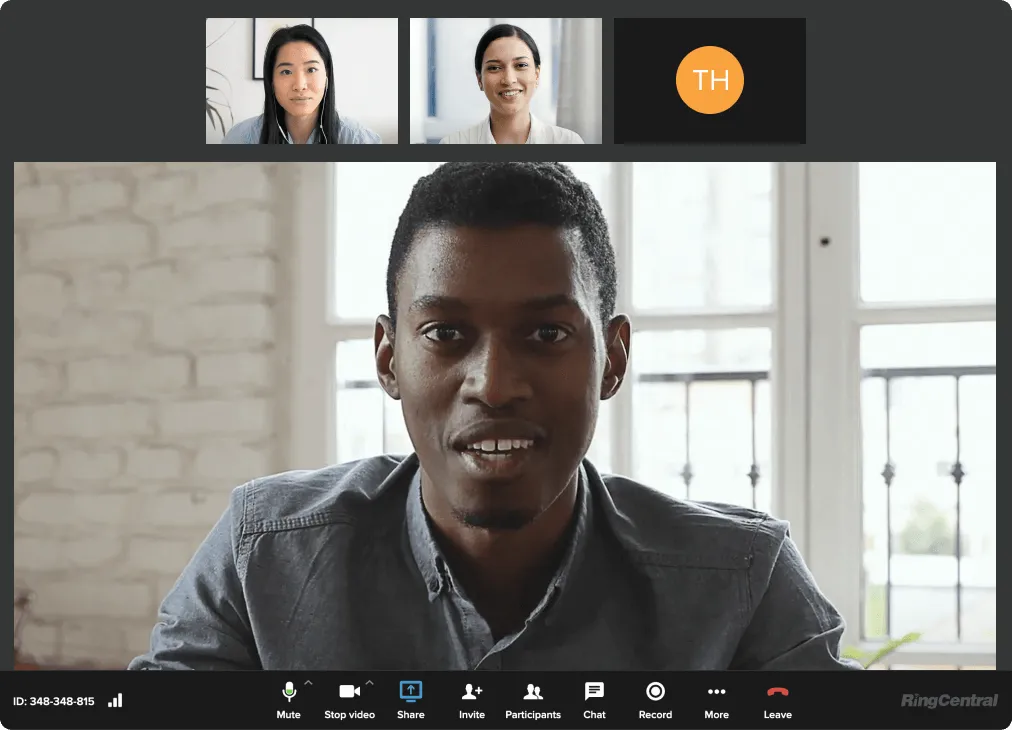Screen dimensions: 1012x730
Task: Toggle the Record meeting icon
Action: (x=655, y=691)
